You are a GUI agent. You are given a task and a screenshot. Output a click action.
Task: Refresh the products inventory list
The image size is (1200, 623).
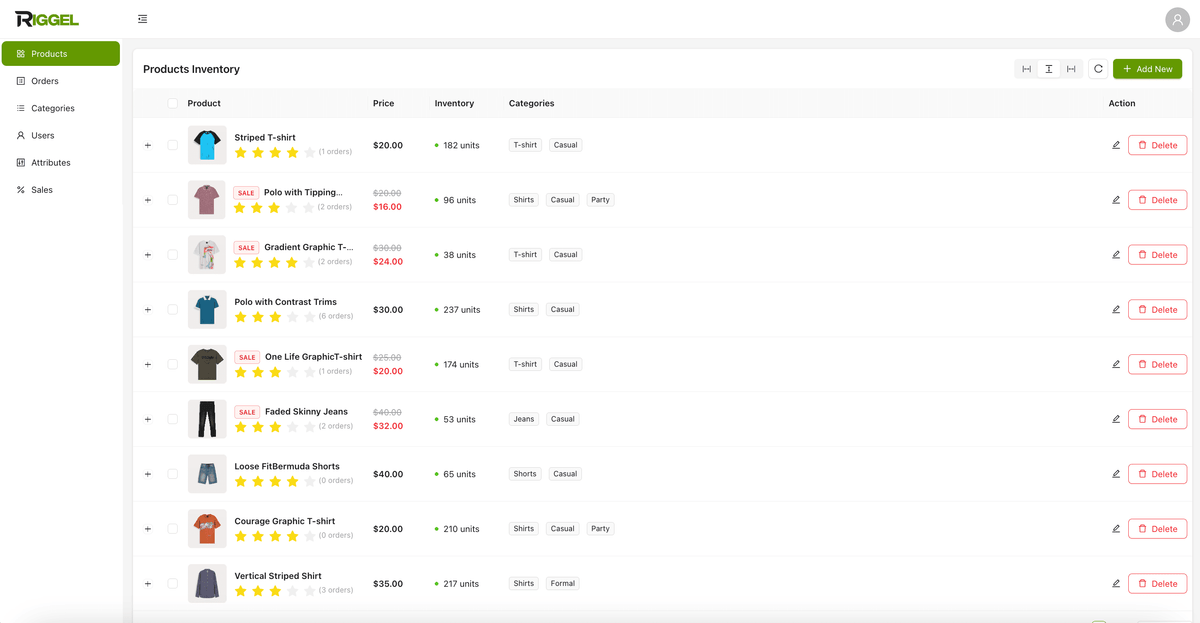pos(1097,68)
